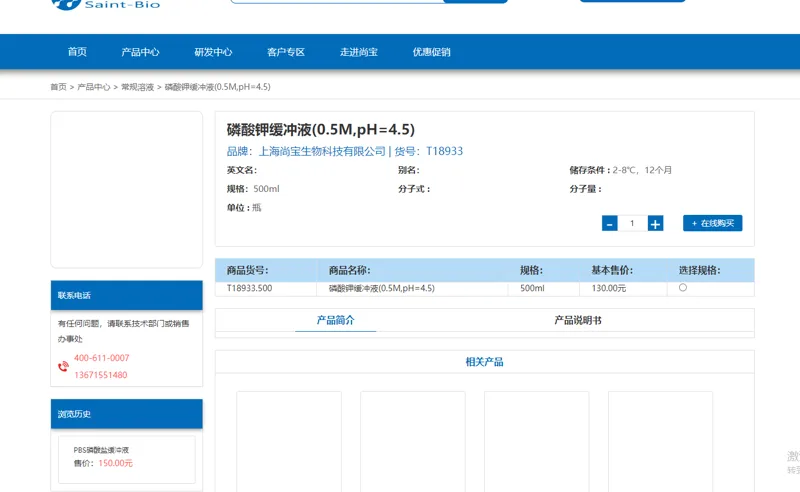Switch to the 产品说明书 tab

click(x=578, y=320)
